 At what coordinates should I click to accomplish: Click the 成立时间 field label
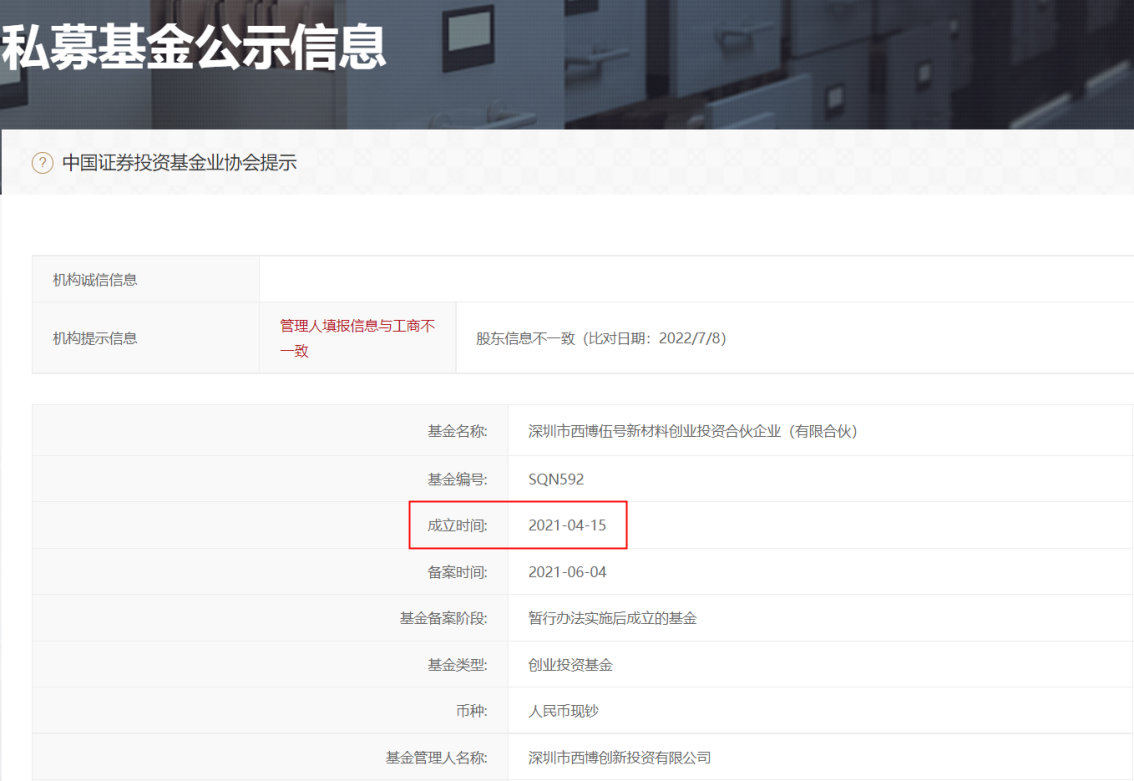pyautogui.click(x=460, y=524)
